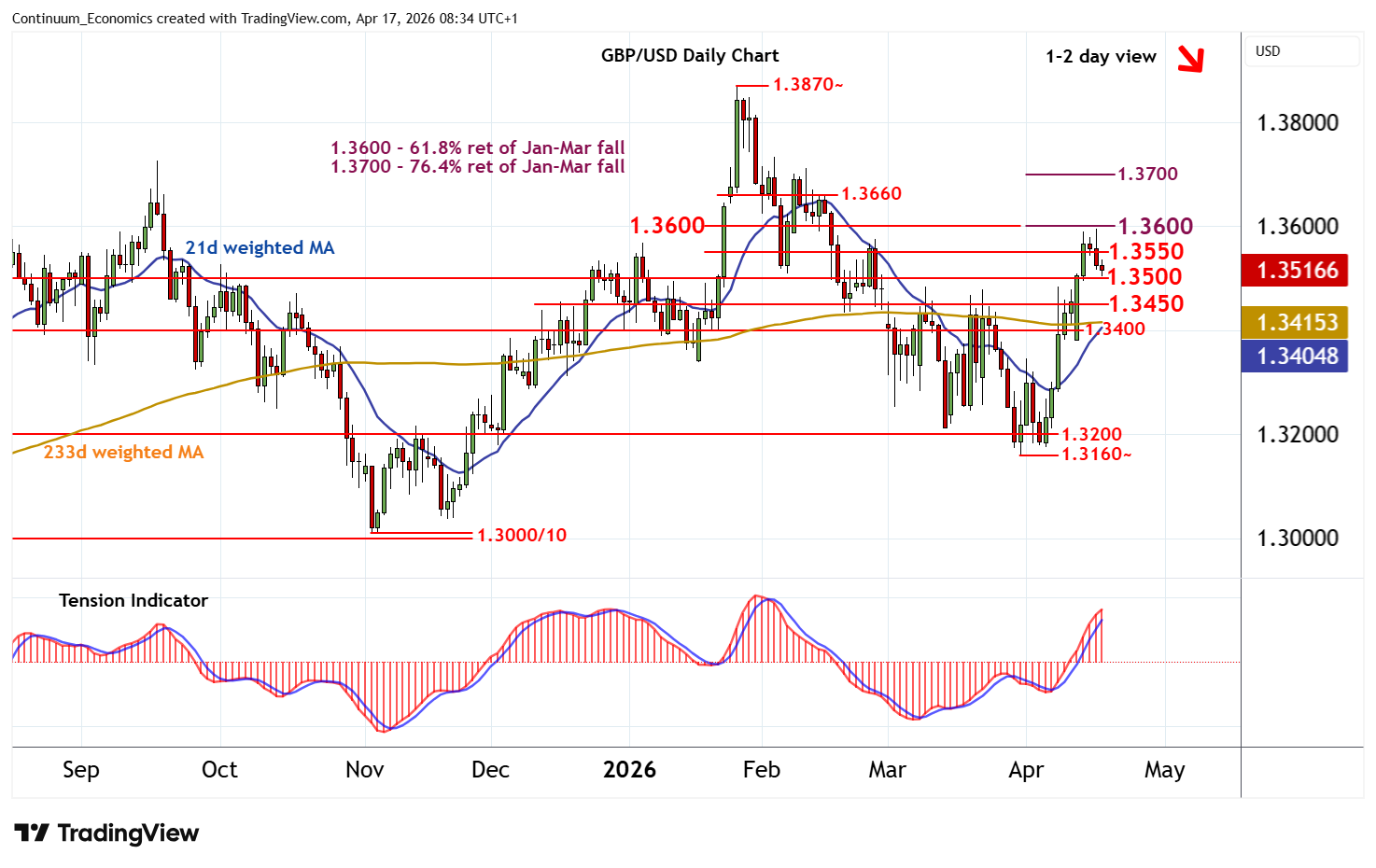Open the USD currency selector box
The image size is (1376, 868).
pyautogui.click(x=1301, y=51)
